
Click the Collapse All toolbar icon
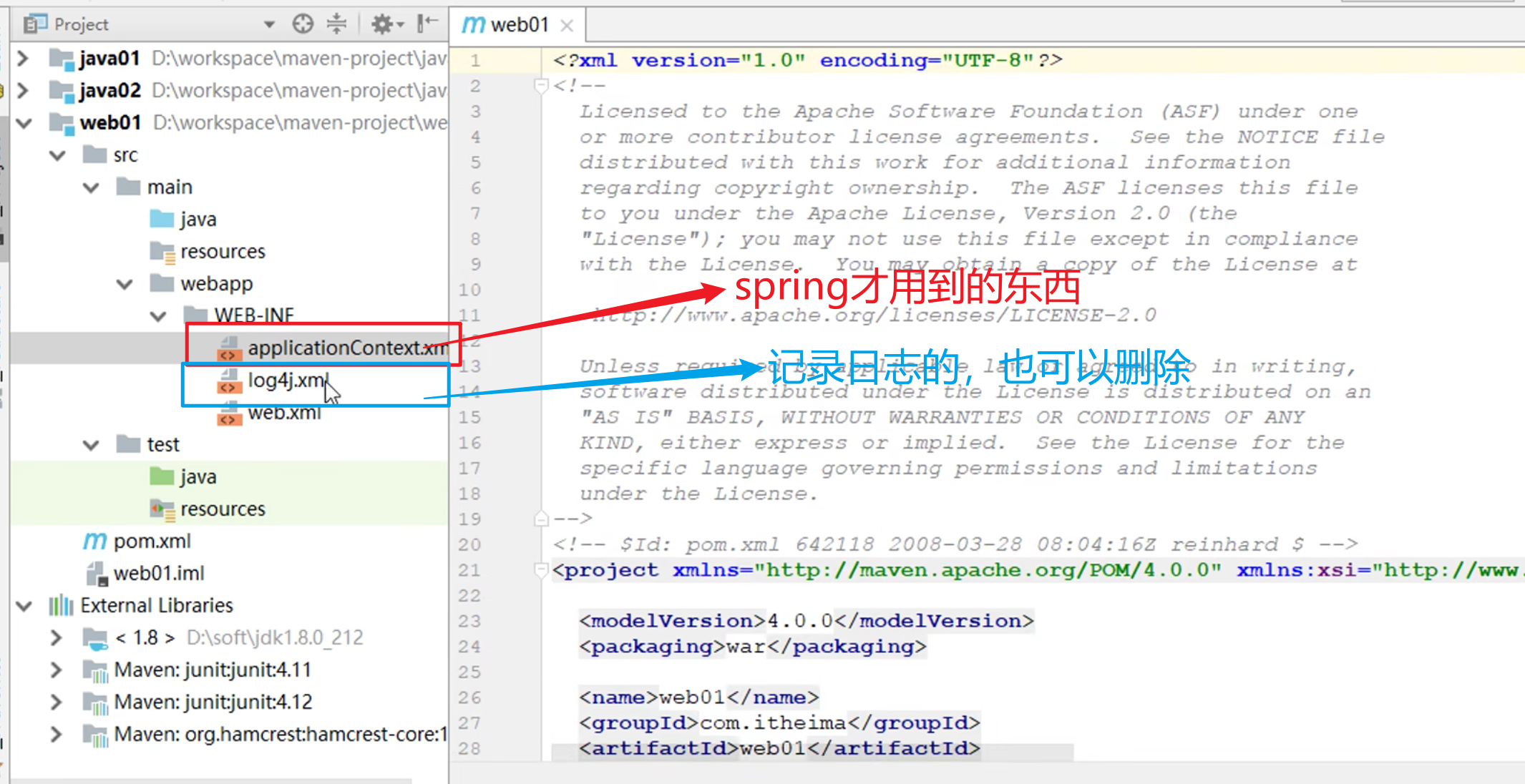coord(336,24)
